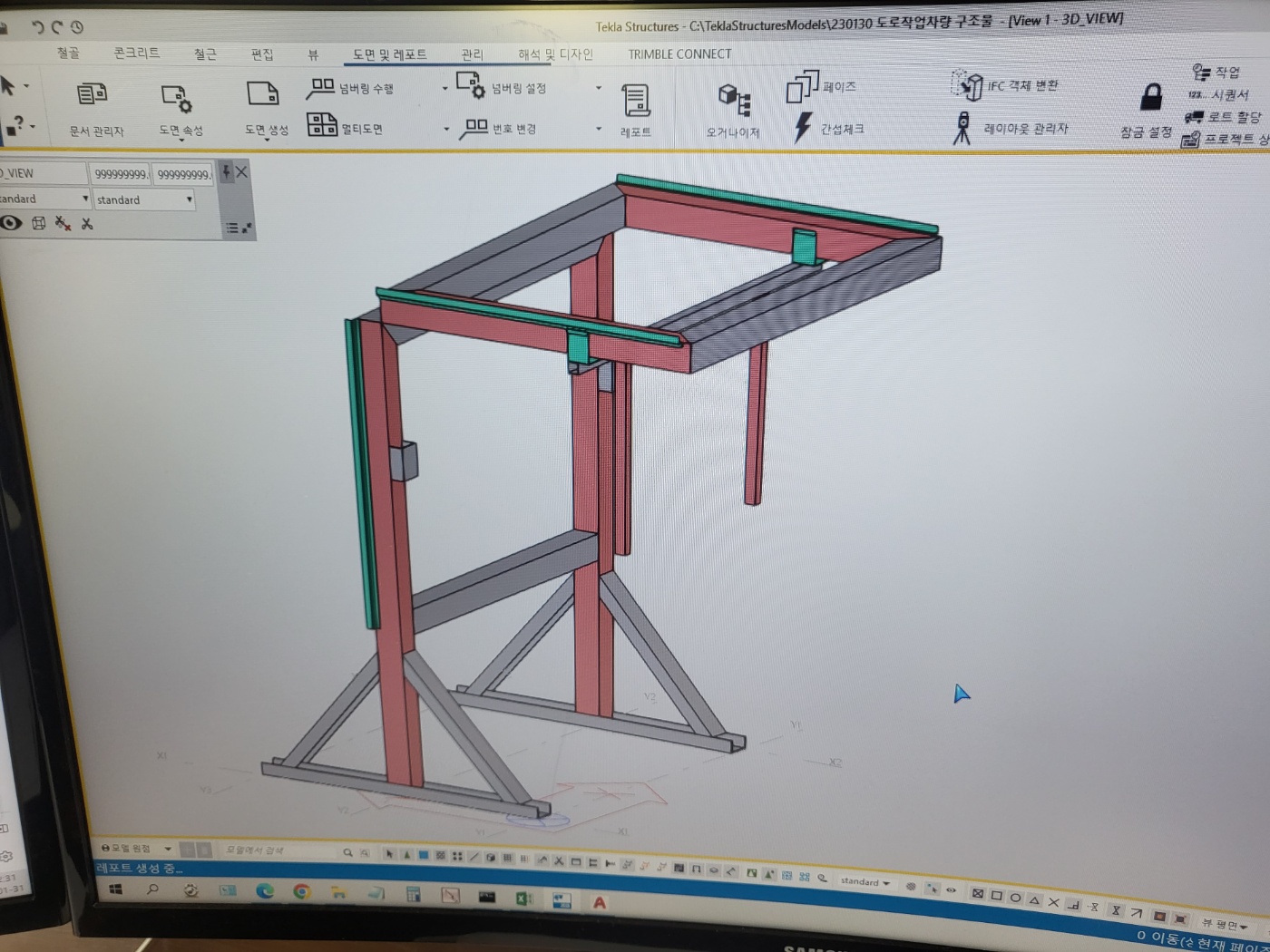The width and height of the screenshot is (1270, 952).
Task: Open the first standard dropdown in view panel
Action: click(44, 198)
